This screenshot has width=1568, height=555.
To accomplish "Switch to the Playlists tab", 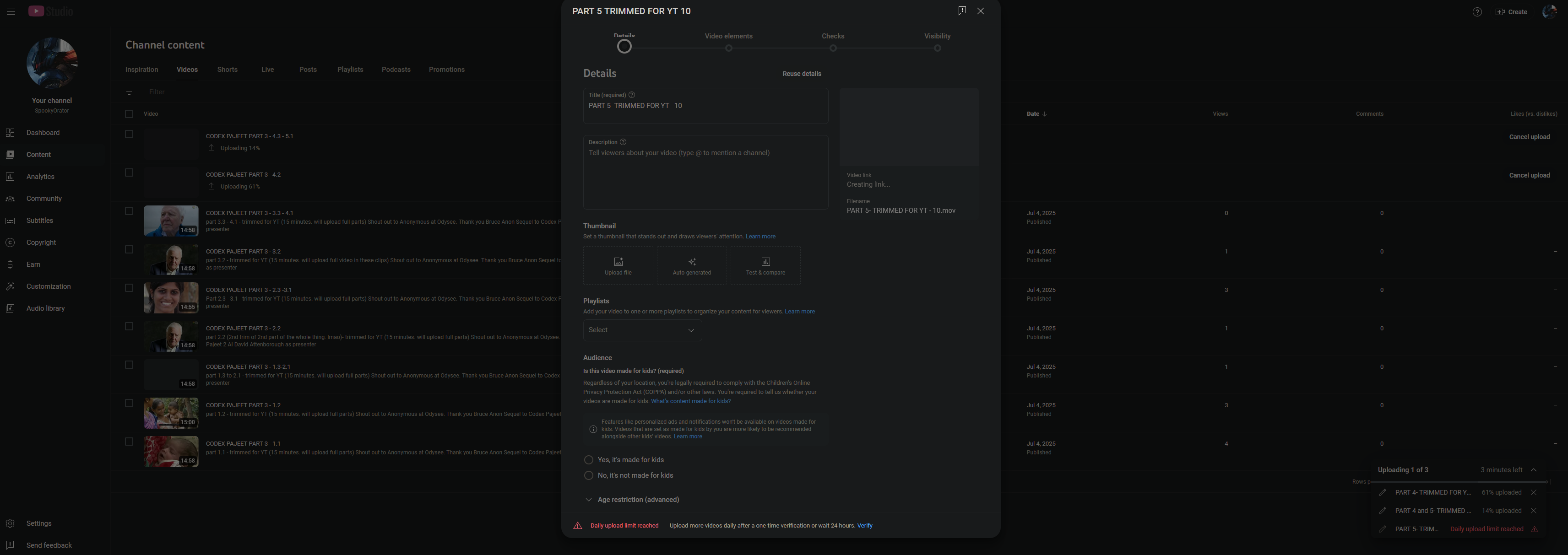I will [350, 70].
